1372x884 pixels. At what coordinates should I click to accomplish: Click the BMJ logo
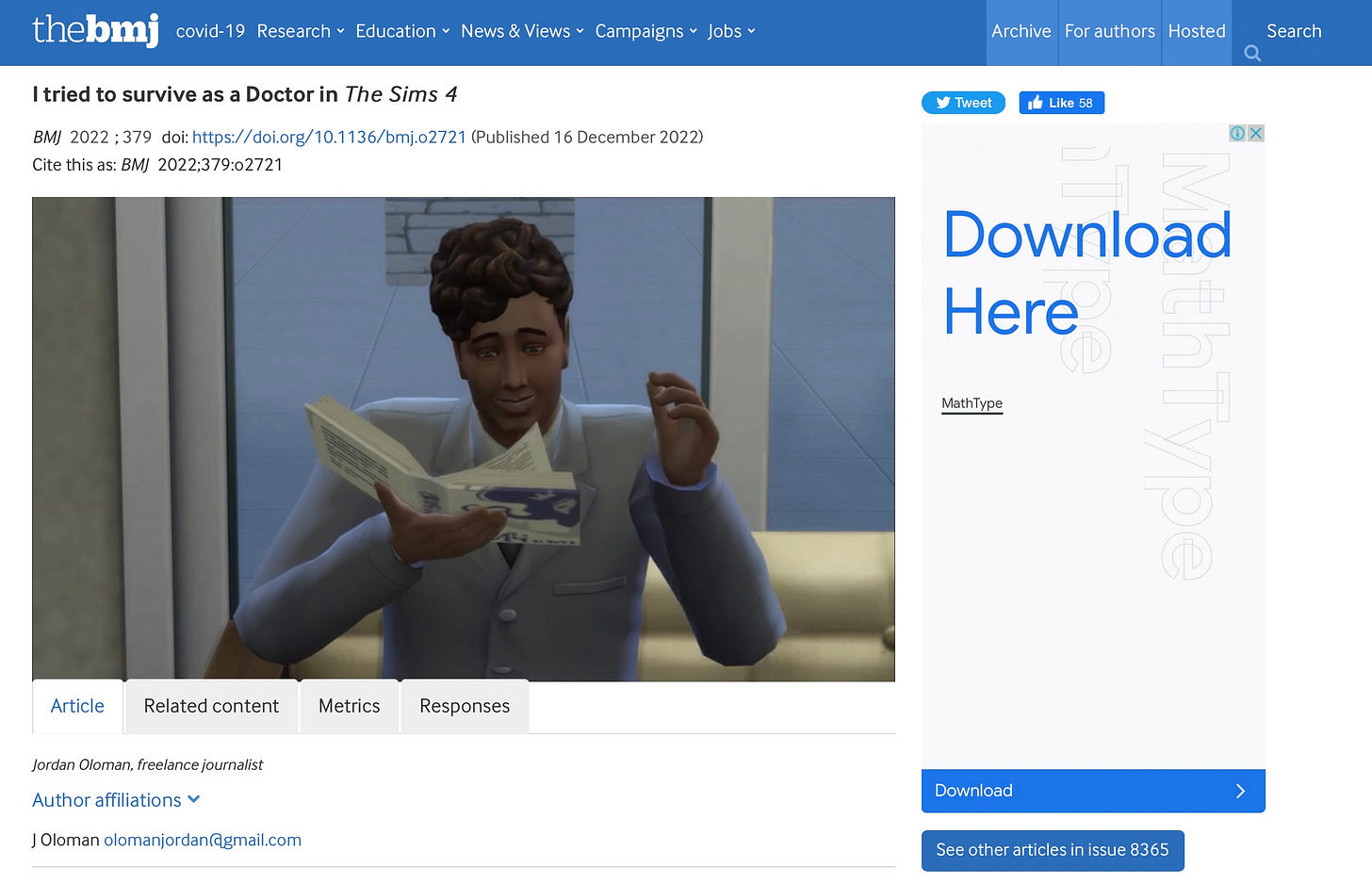95,29
